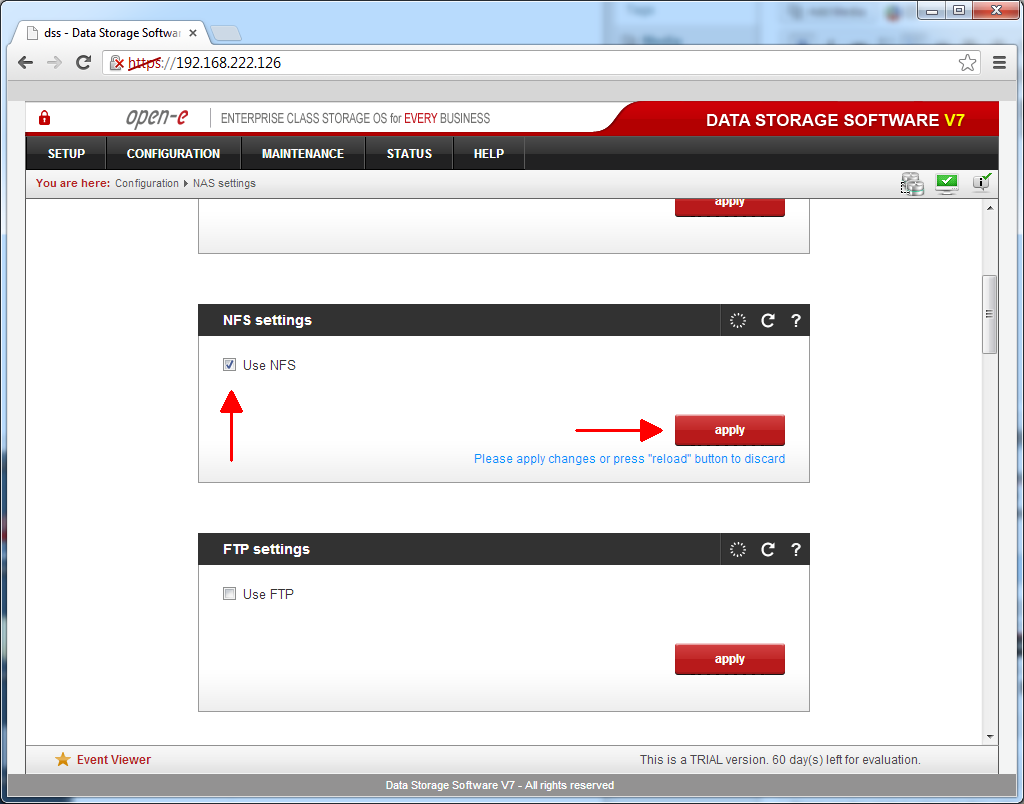Screen dimensions: 1024x804
Task: Click the vertical scrollbar thumb
Action: click(x=990, y=314)
